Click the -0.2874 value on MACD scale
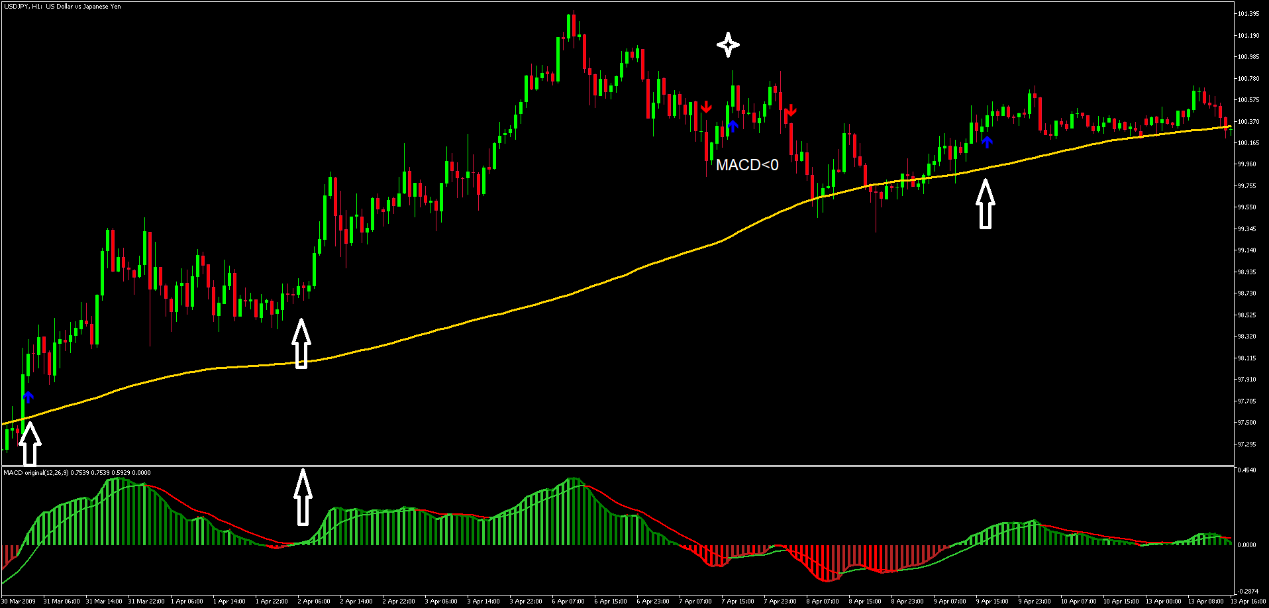The image size is (1269, 608). pyautogui.click(x=1247, y=591)
